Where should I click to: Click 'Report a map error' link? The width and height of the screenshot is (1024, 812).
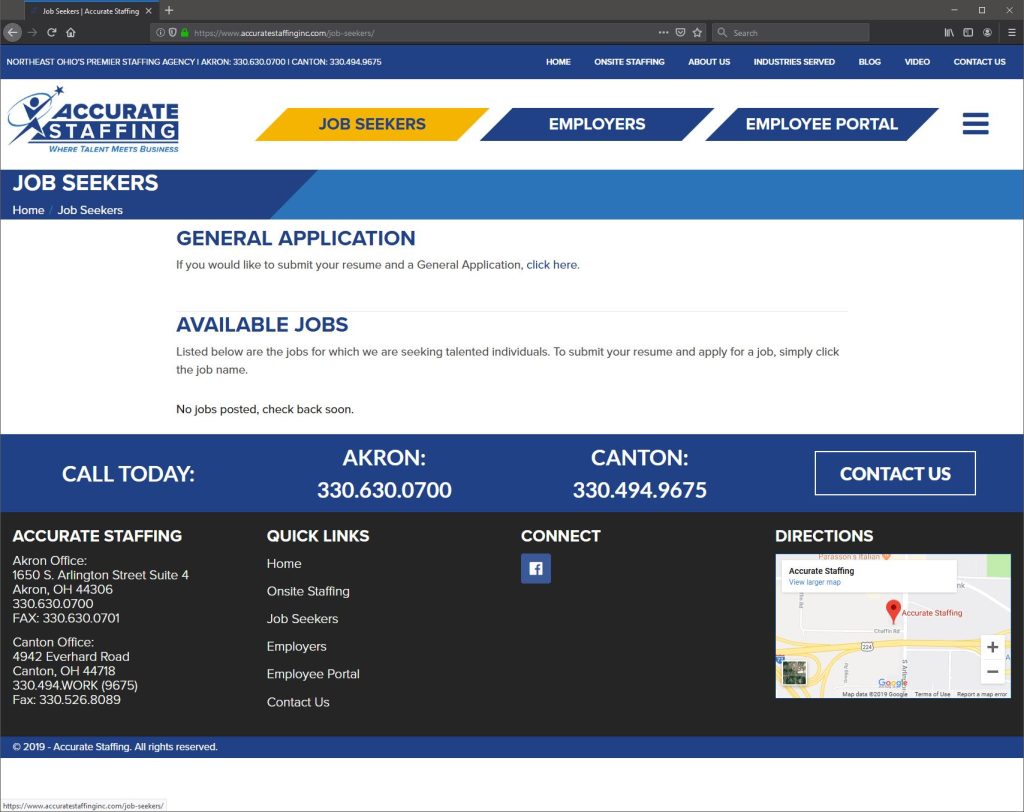tap(982, 694)
